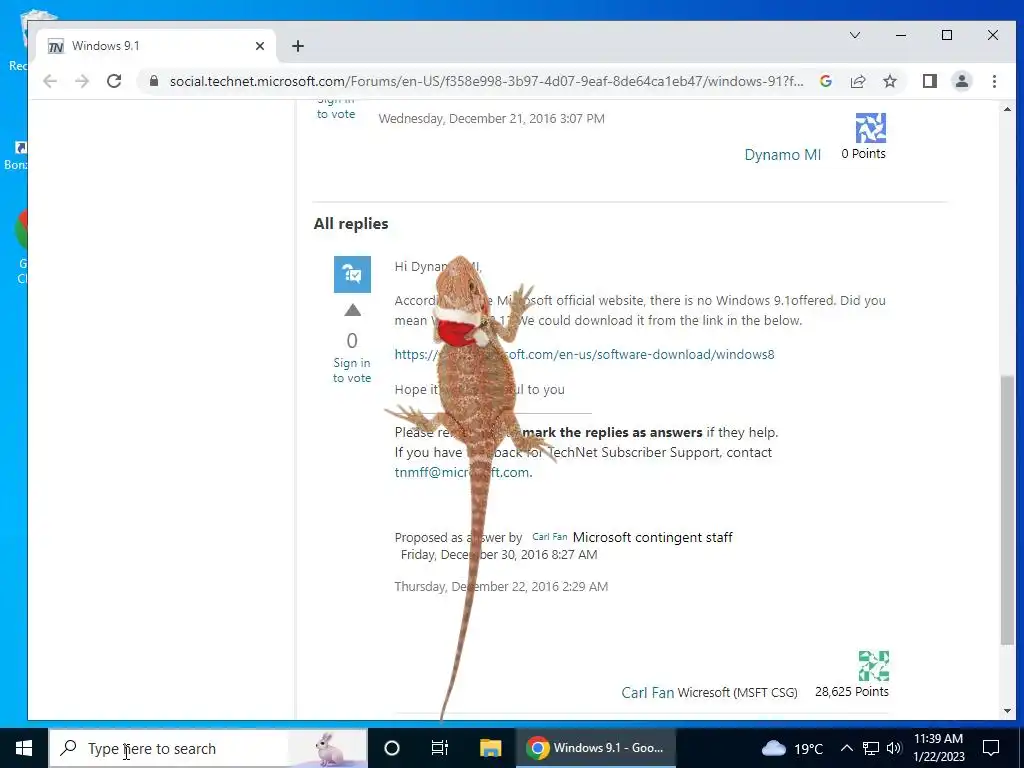The width and height of the screenshot is (1024, 768).
Task: Open the 19°C weather widget
Action: click(x=792, y=748)
